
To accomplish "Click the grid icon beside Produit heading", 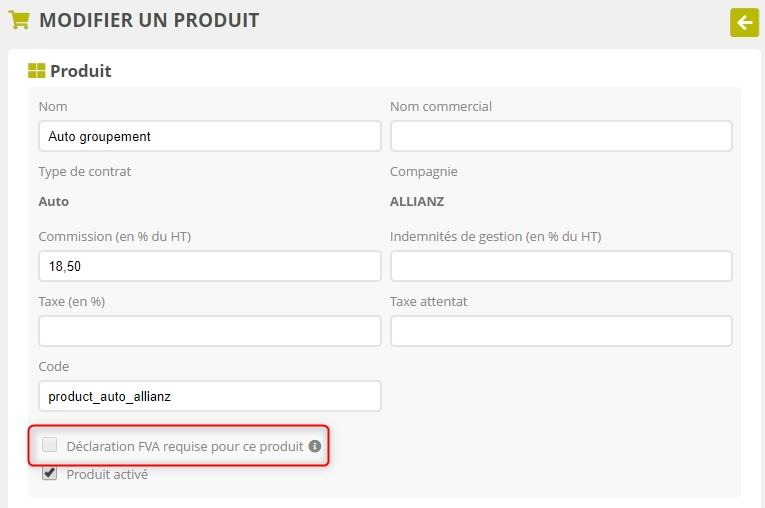I will (37, 71).
